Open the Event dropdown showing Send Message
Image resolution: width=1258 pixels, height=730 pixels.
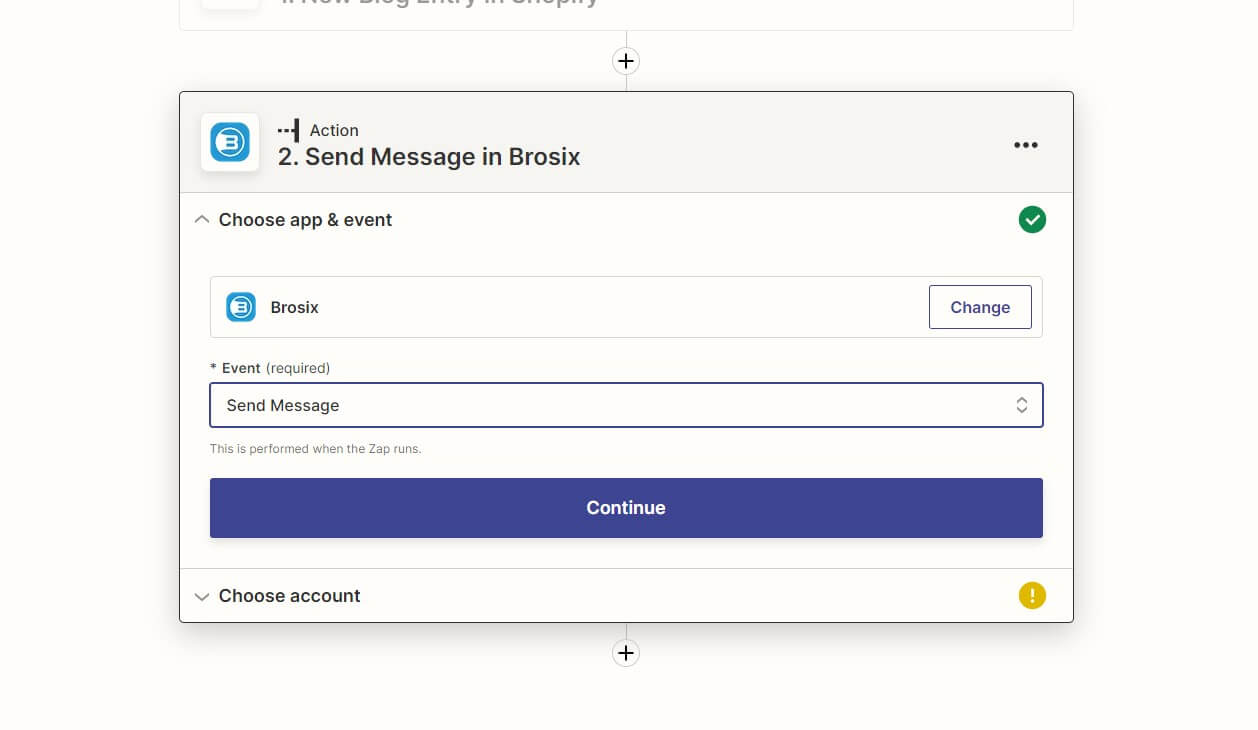pyautogui.click(x=610, y=405)
